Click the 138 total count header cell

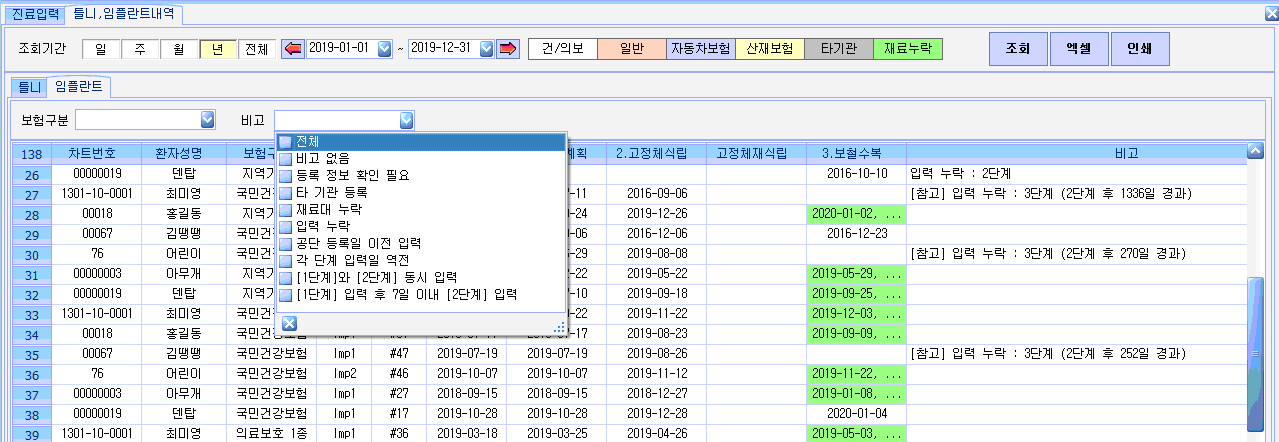(x=31, y=154)
